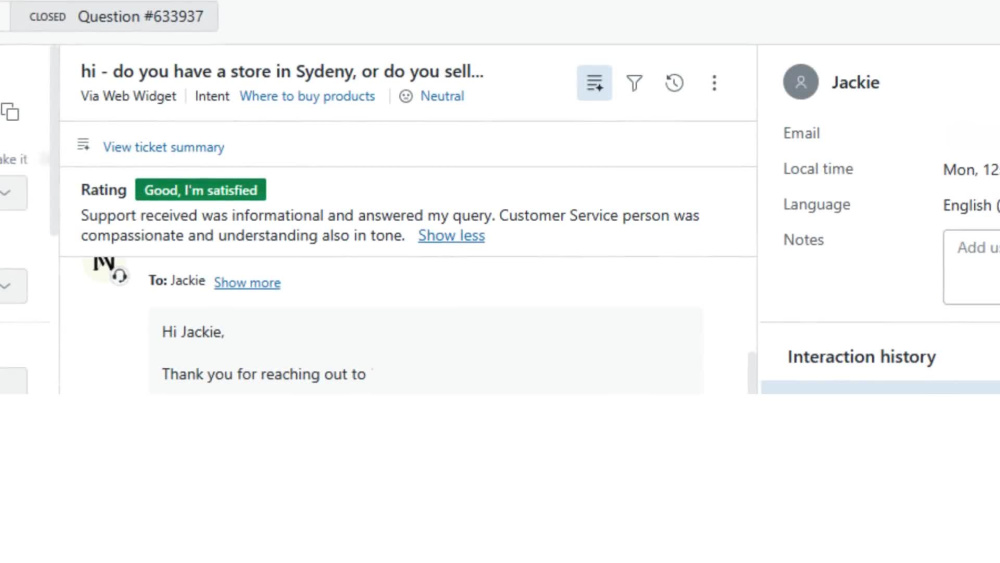Screen dimensions: 1000x563
Task: Open ticket events history clock icon
Action: [674, 83]
